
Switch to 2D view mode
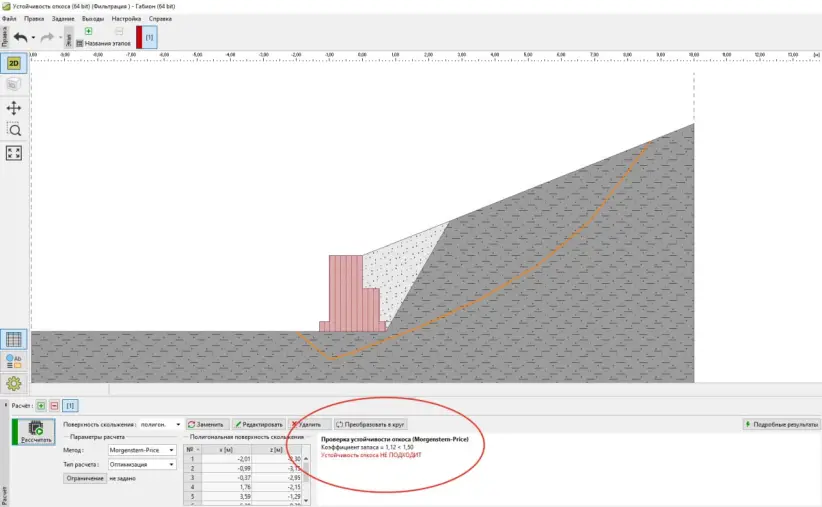point(14,63)
